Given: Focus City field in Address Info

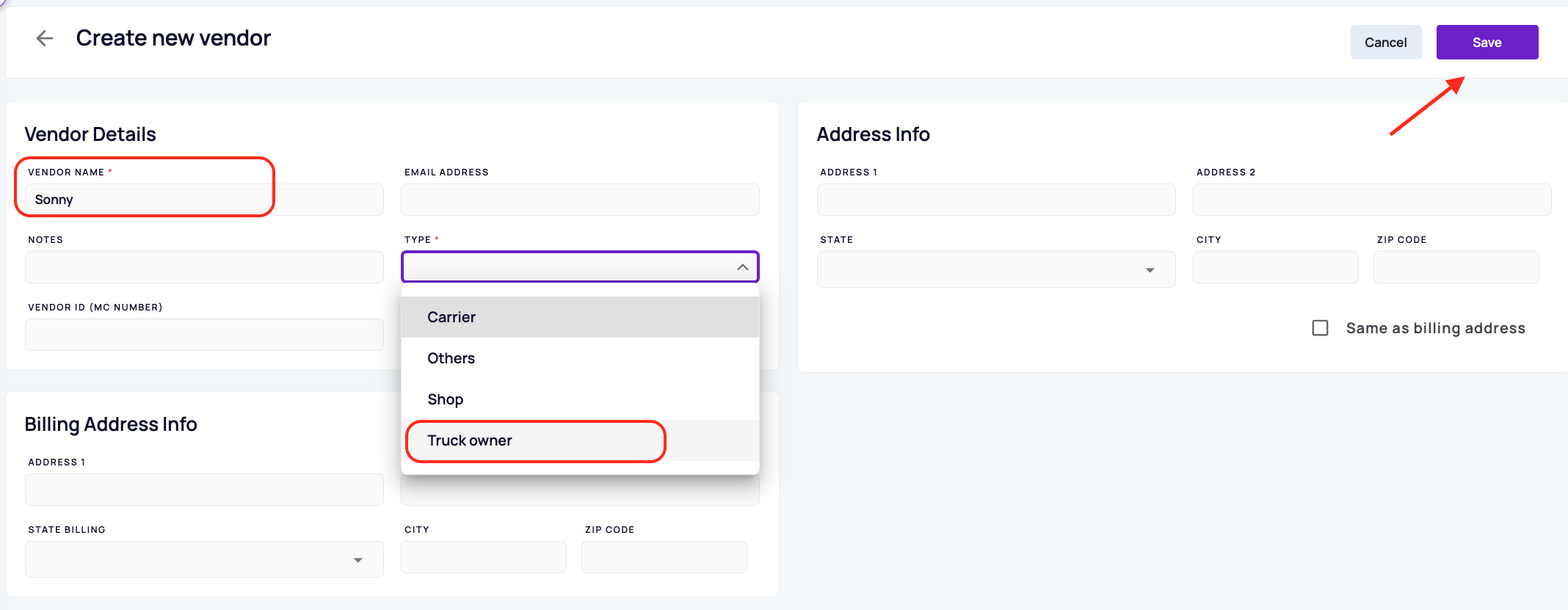Looking at the screenshot, I should (1276, 267).
